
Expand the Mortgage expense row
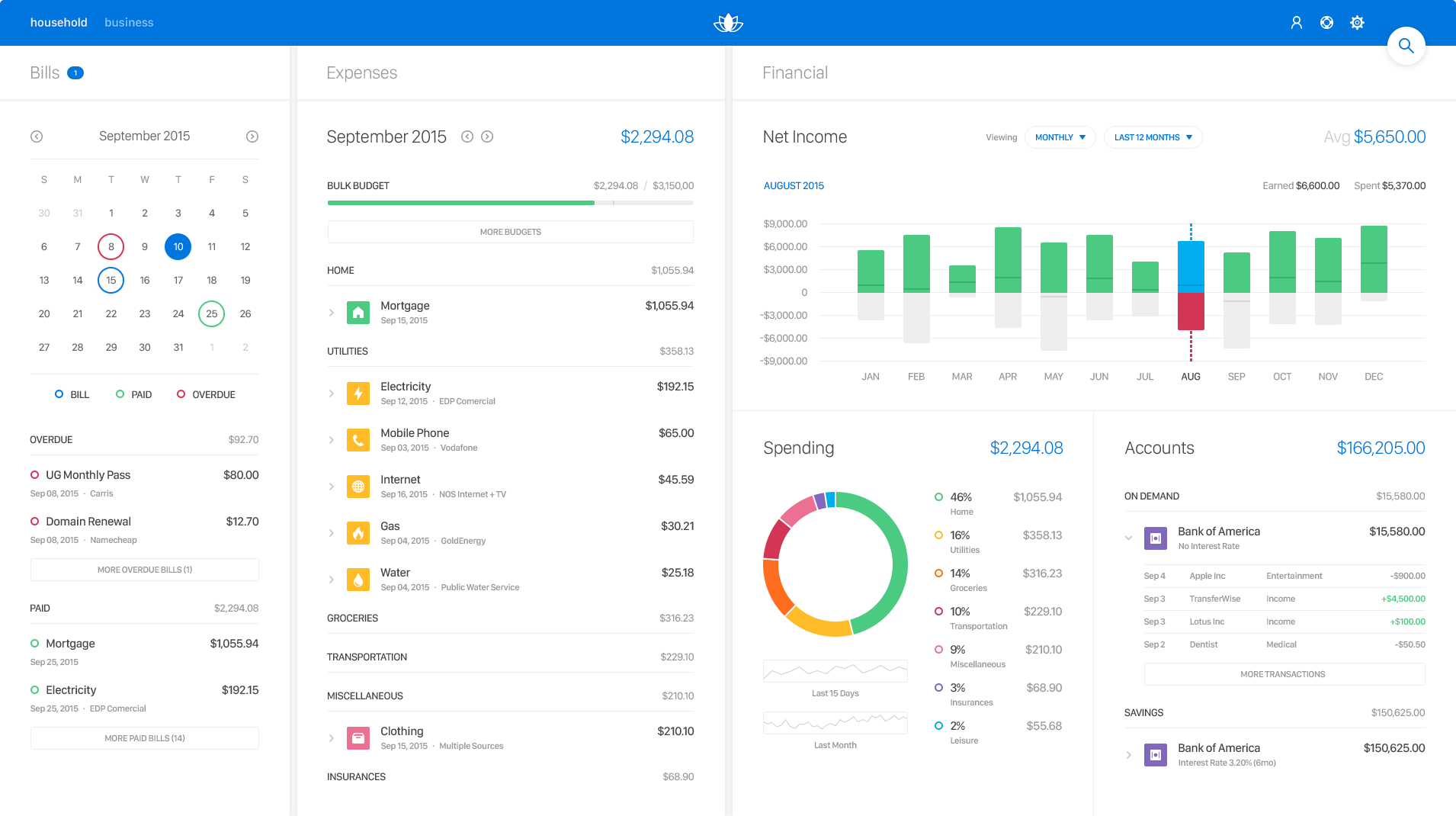(x=332, y=313)
